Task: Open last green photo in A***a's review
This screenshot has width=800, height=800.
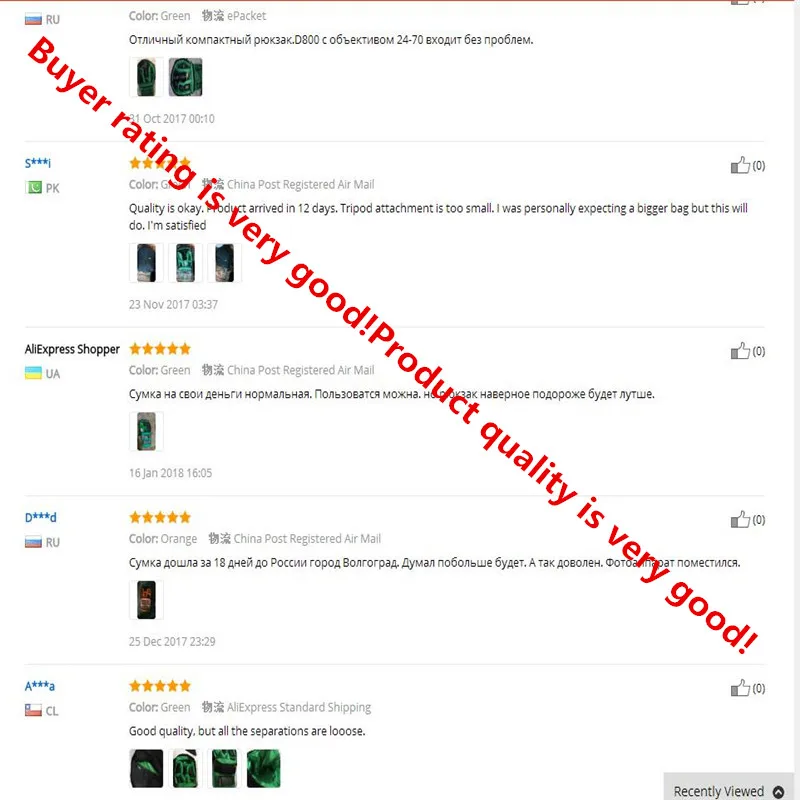Action: point(263,768)
